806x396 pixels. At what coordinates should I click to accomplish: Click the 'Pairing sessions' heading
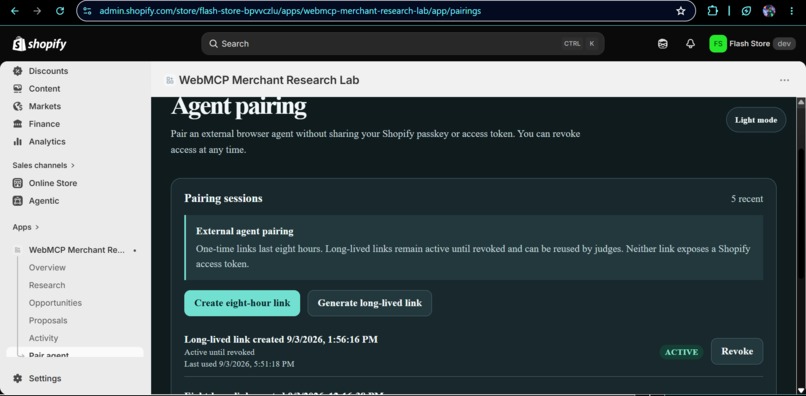point(224,199)
